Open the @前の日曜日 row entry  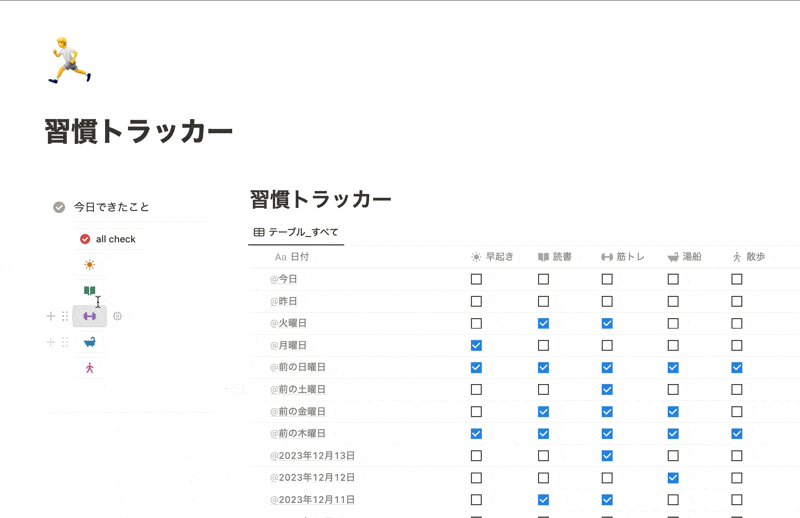297,367
